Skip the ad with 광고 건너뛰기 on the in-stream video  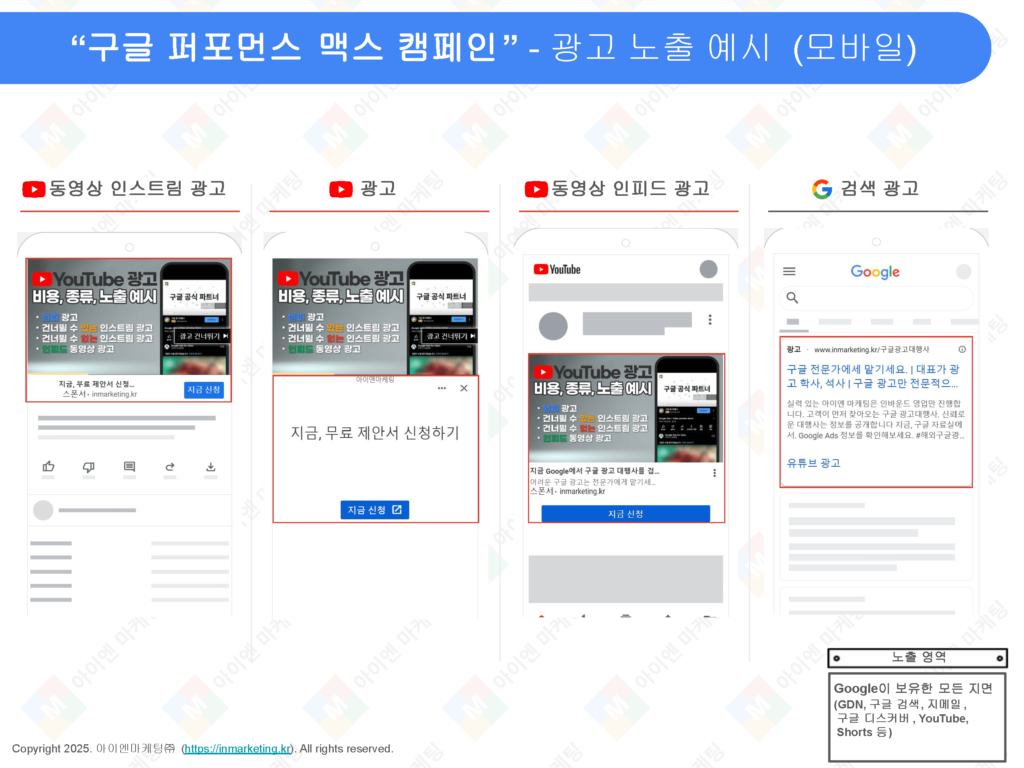pos(203,336)
